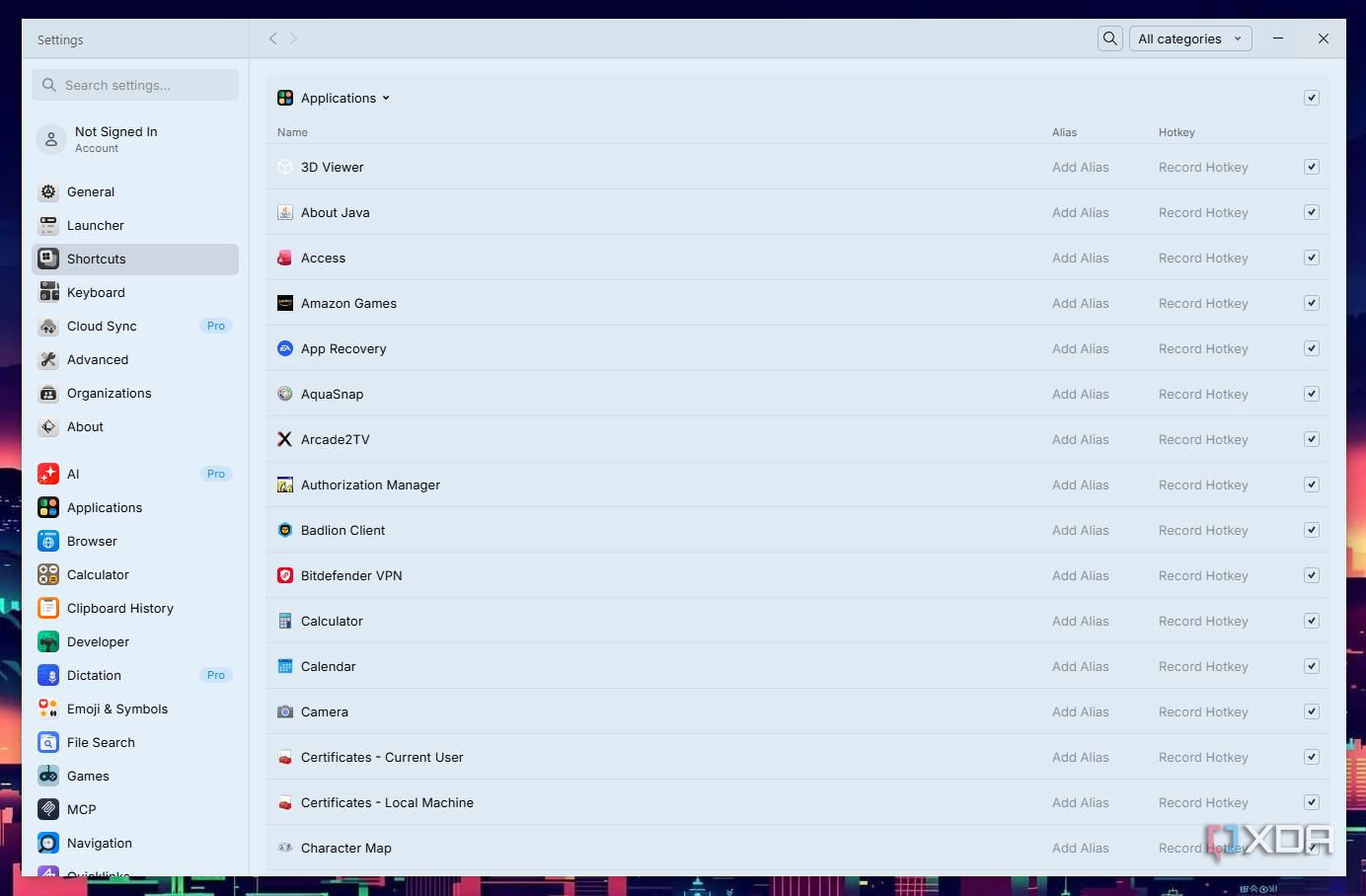Click the Access app icon

[285, 258]
